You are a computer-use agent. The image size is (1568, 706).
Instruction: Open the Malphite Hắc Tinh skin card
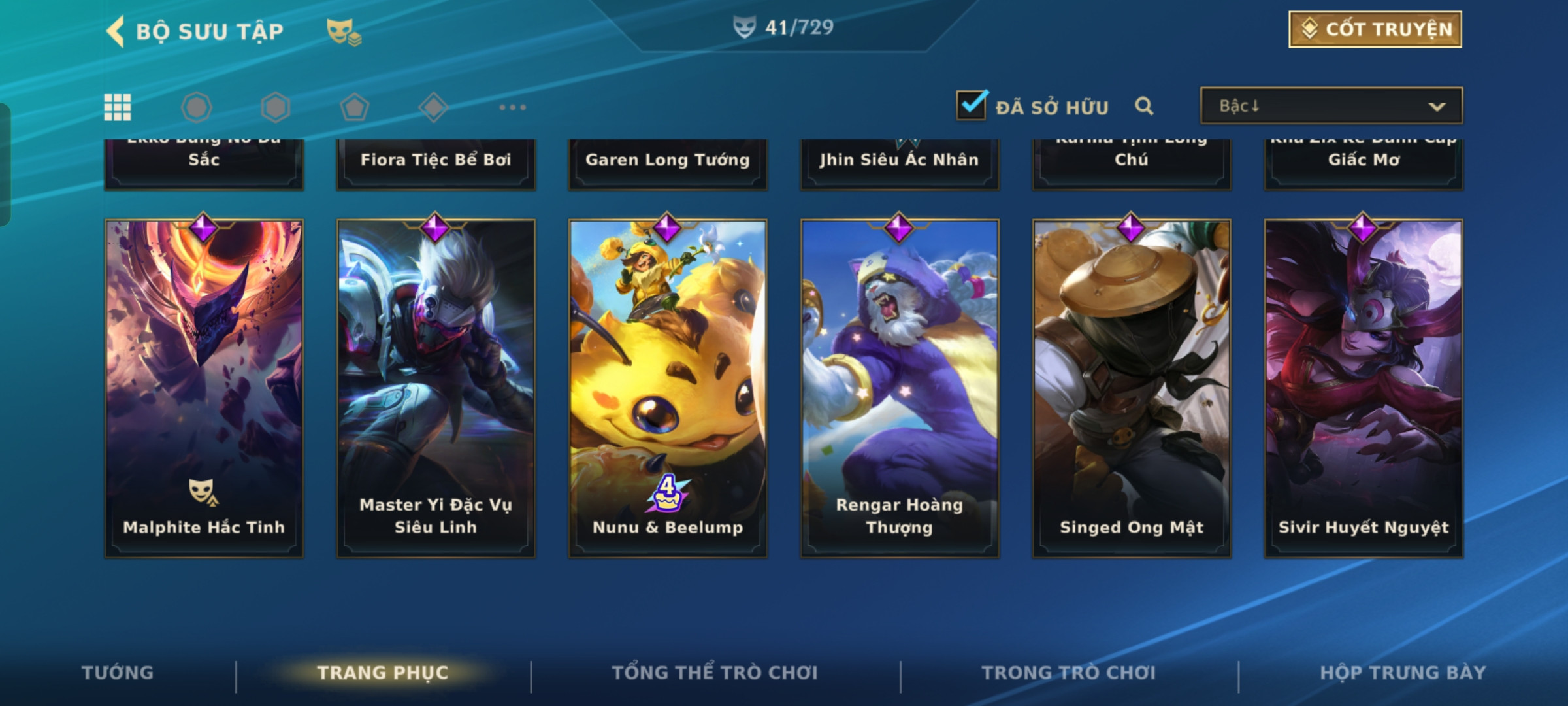[x=204, y=388]
